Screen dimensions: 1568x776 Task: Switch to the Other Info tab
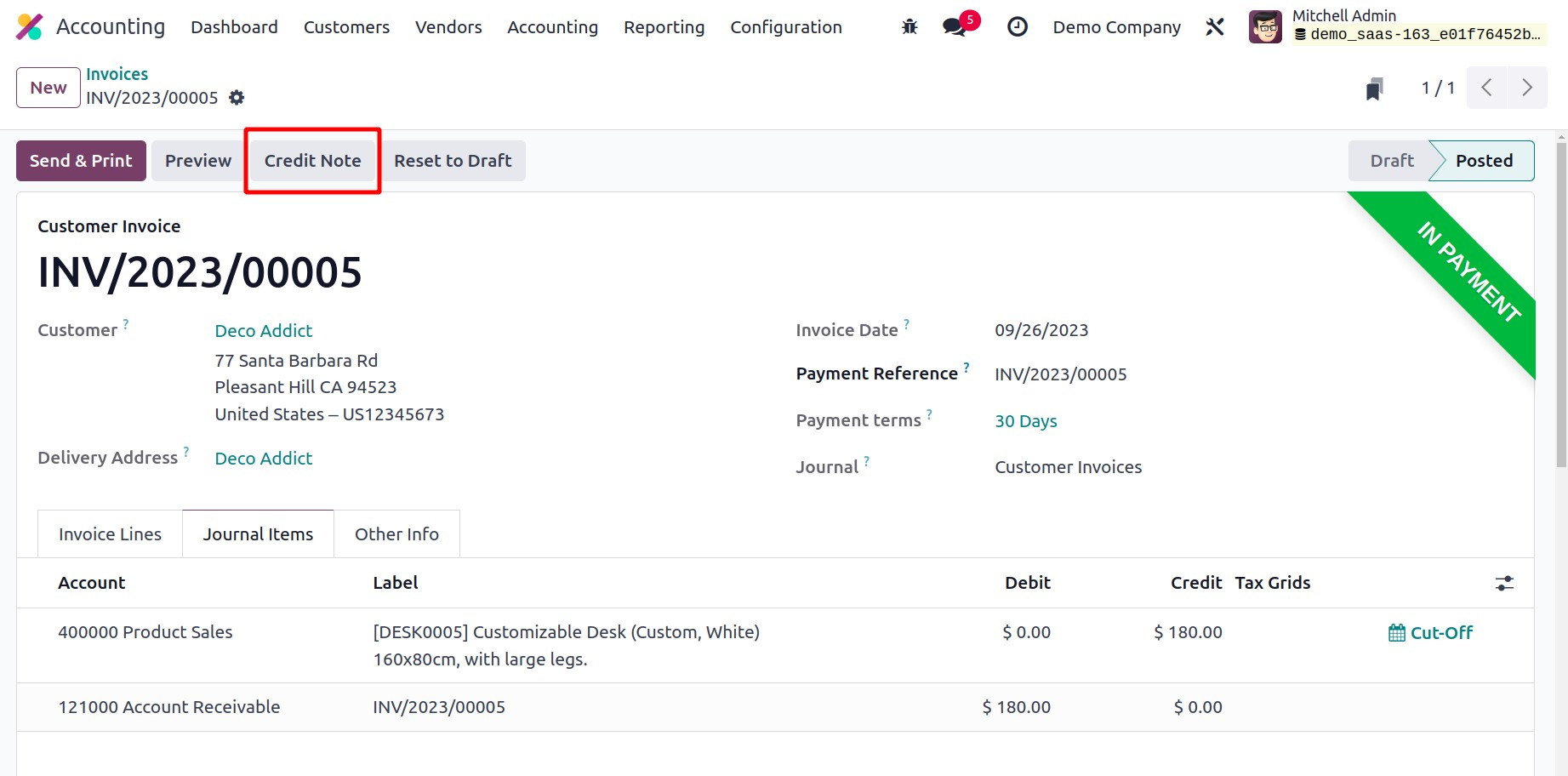click(396, 534)
